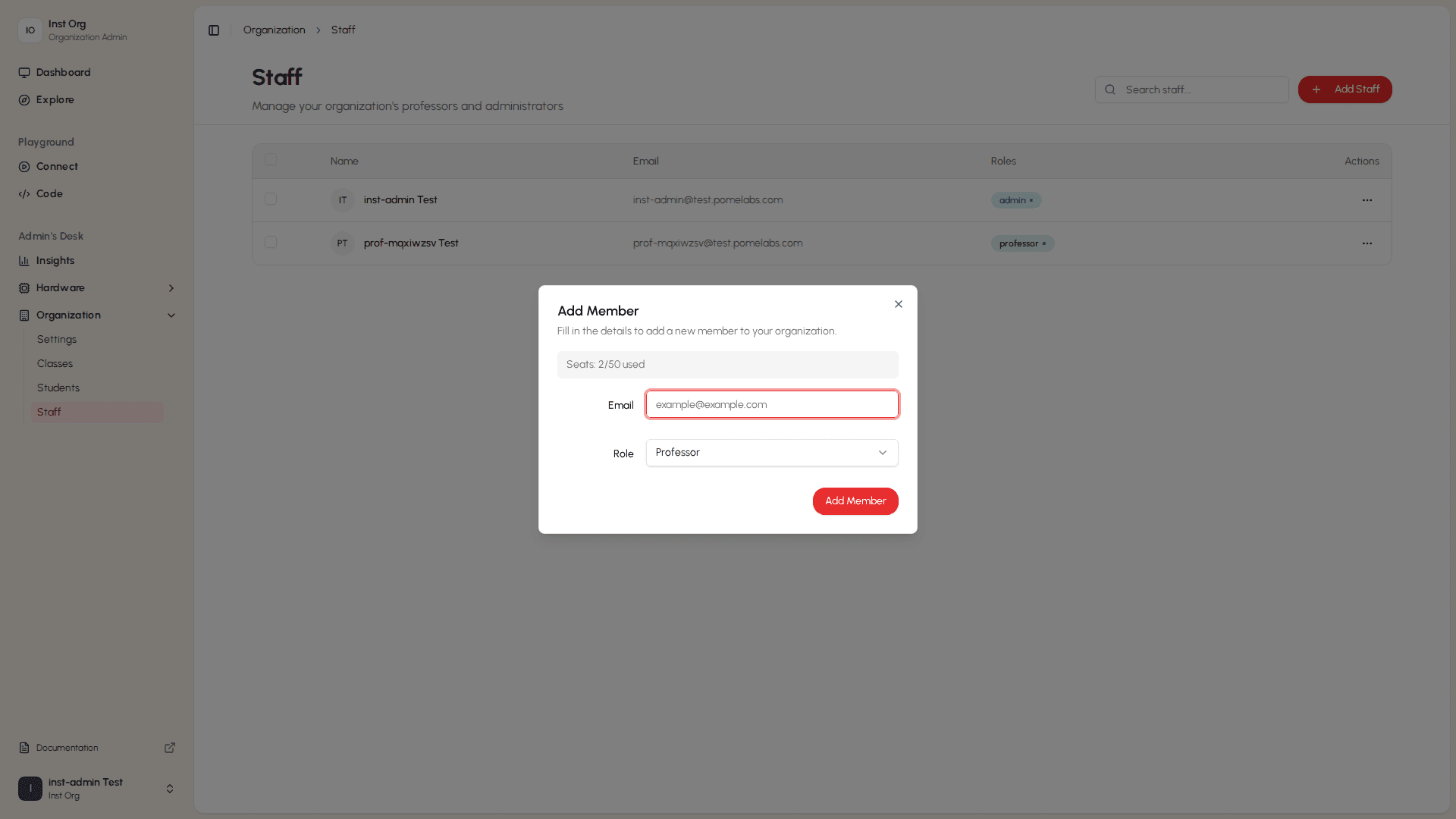Click the Inst Org header label
This screenshot has height=819, width=1456.
pyautogui.click(x=67, y=24)
